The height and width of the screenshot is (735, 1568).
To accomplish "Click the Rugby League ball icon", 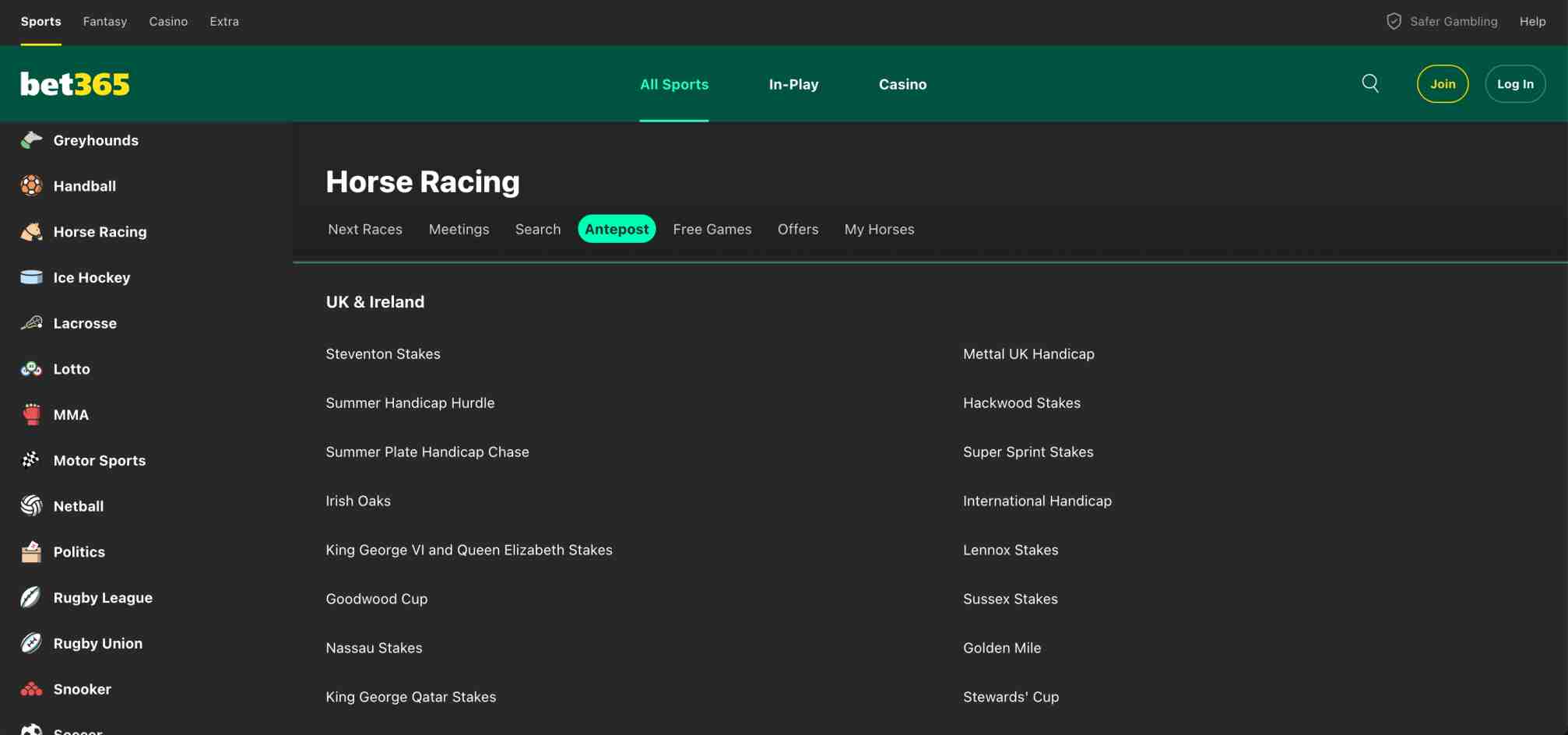I will click(31, 597).
